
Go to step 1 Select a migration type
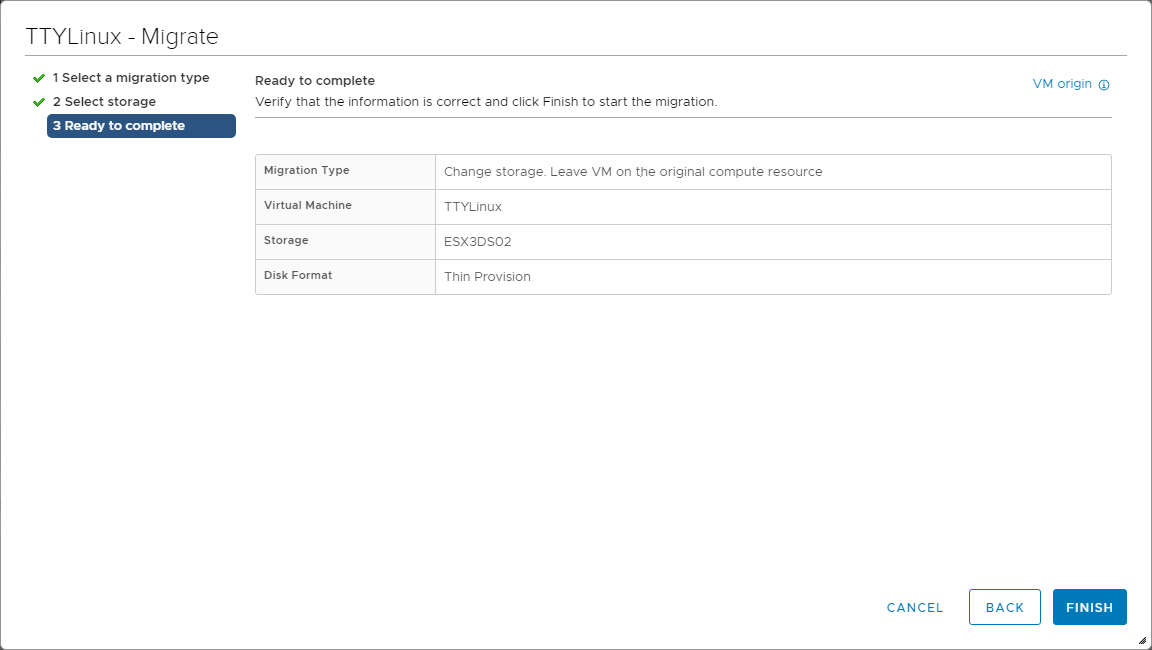[x=131, y=78]
